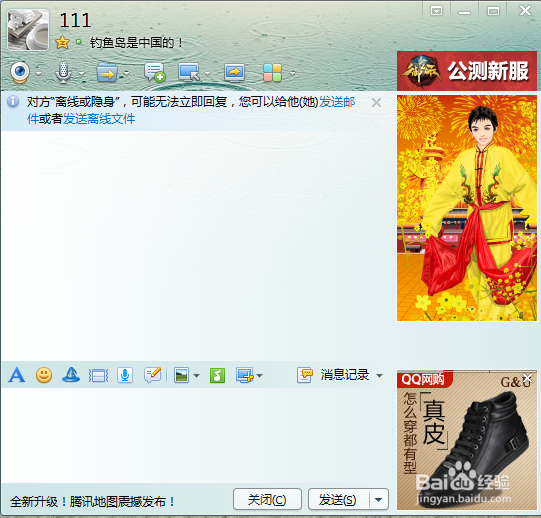Share music with green note icon
The width and height of the screenshot is (541, 518).
tap(217, 375)
